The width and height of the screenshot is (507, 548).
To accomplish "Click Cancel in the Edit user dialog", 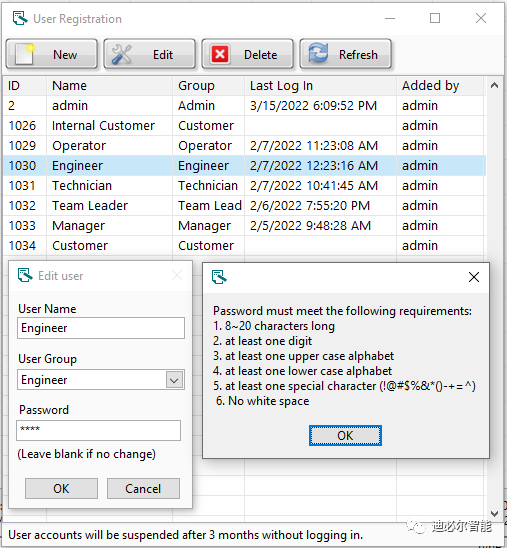I will point(143,488).
